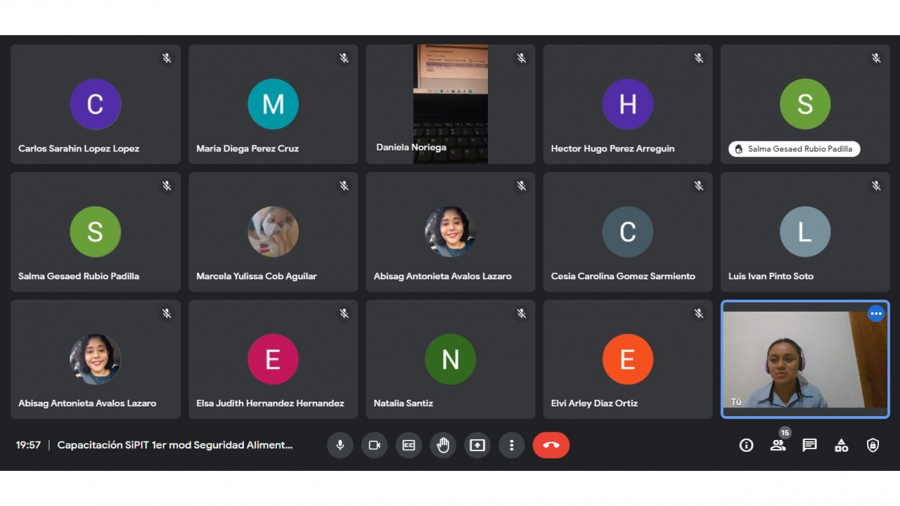Click the name Daniela Noriega
Viewport: 900px width, 506px height.
click(411, 147)
